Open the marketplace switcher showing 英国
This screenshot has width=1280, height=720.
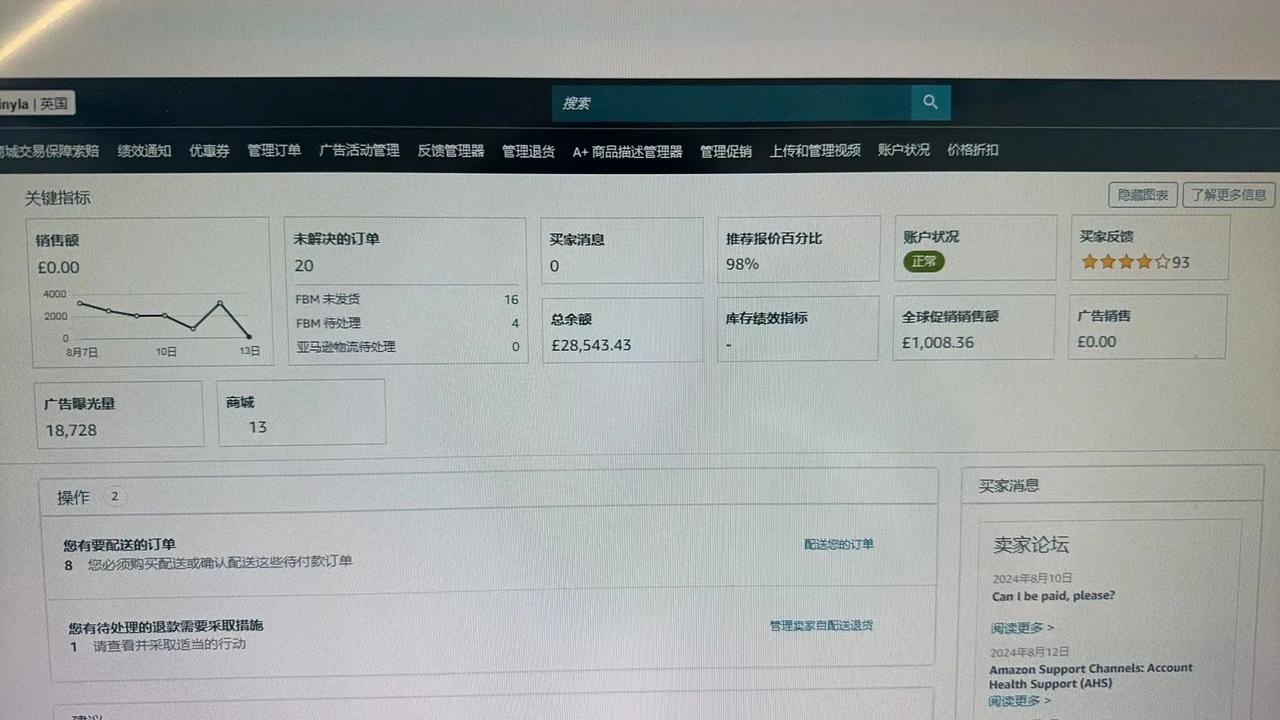coord(37,103)
